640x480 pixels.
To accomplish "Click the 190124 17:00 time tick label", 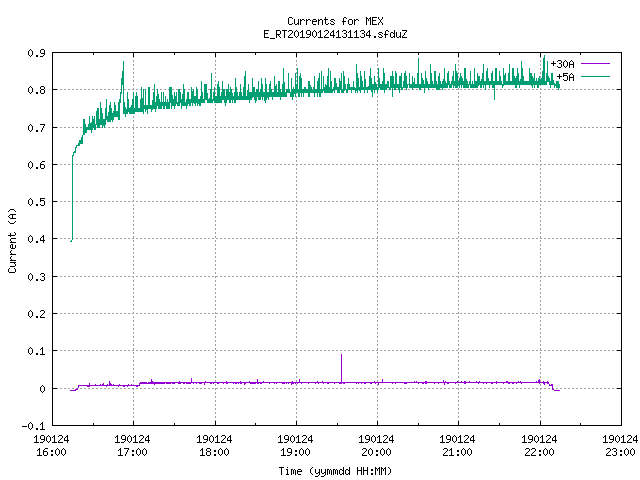I will 132,446.
